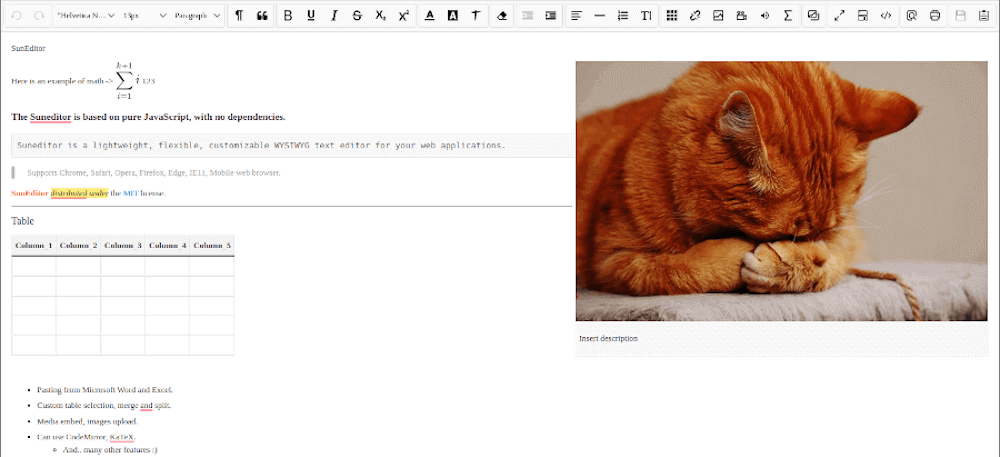Viewport: 1000px width, 457px height.
Task: Toggle italic formatting
Action: (x=334, y=16)
